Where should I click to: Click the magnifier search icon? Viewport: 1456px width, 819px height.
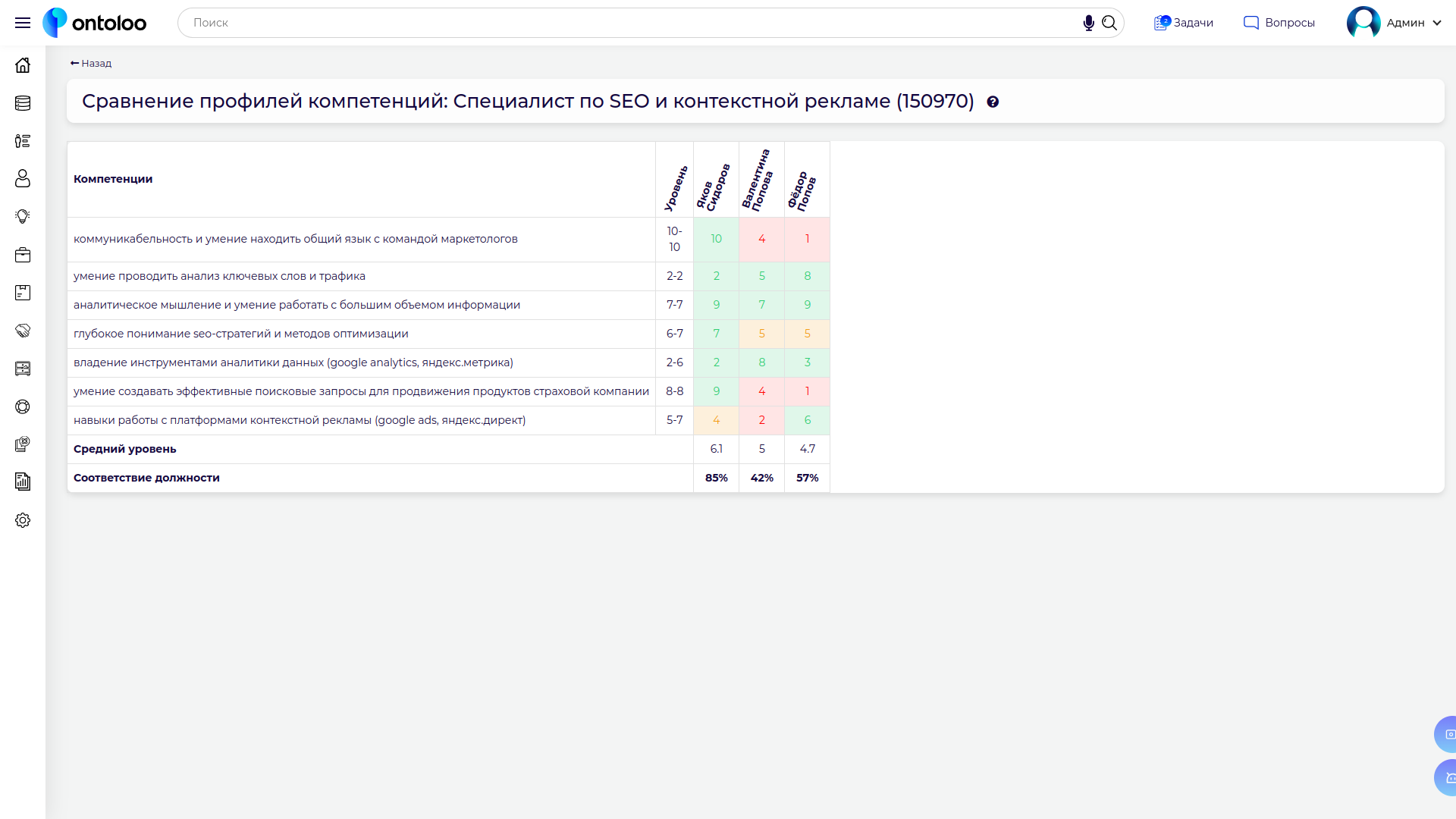click(x=1109, y=23)
